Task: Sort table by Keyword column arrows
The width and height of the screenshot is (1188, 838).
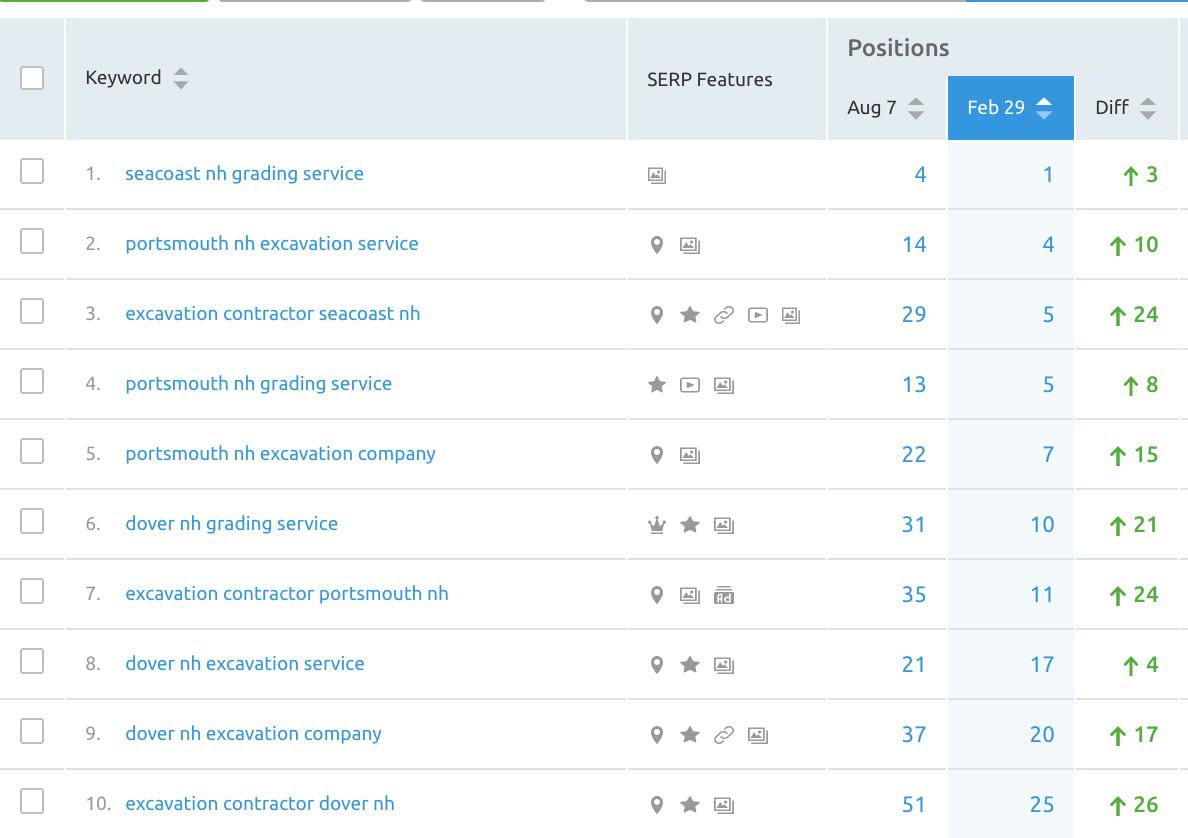Action: tap(180, 78)
